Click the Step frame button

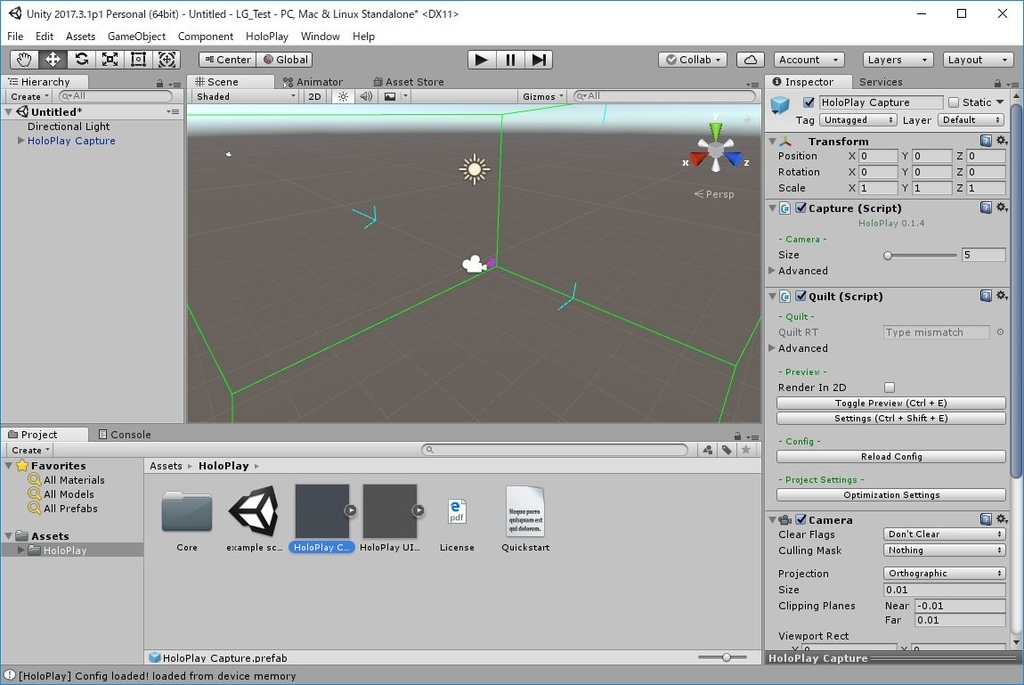[539, 59]
